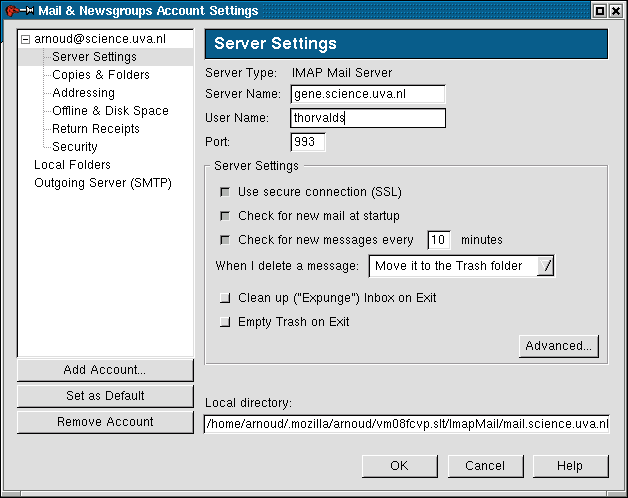Click the Port number field

click(308, 142)
